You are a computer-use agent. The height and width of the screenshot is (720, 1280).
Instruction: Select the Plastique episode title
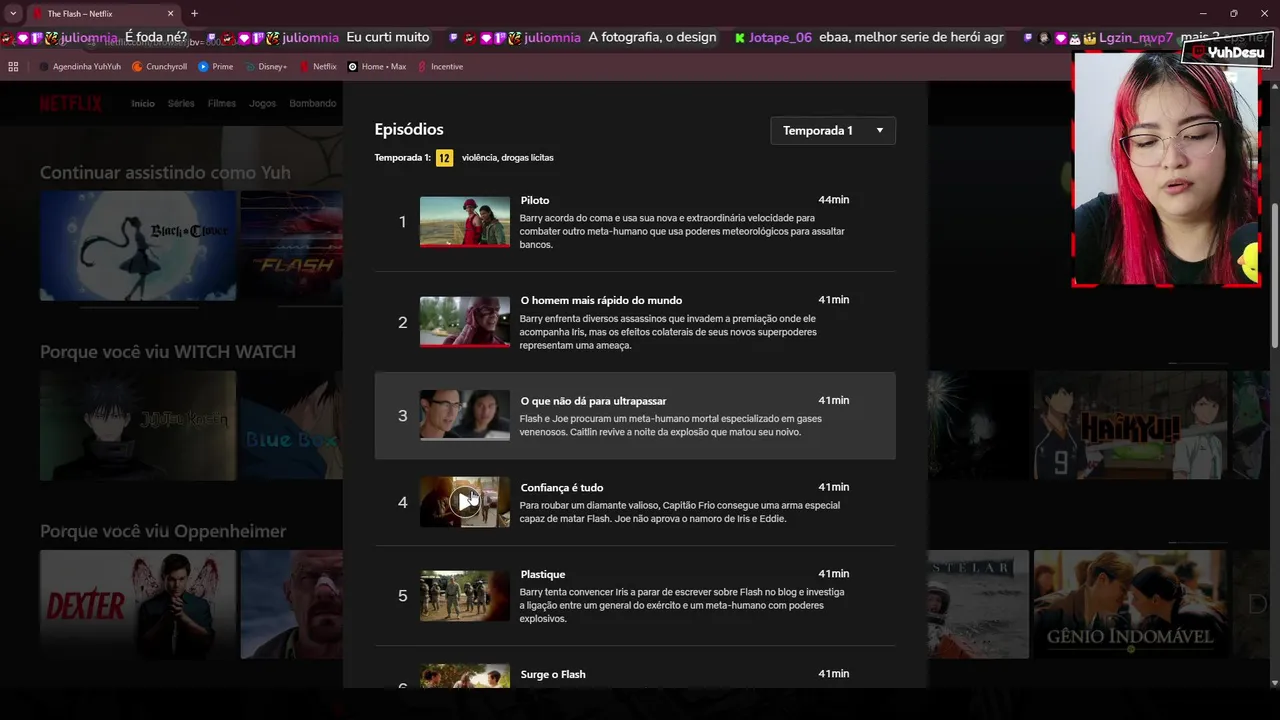click(x=543, y=574)
